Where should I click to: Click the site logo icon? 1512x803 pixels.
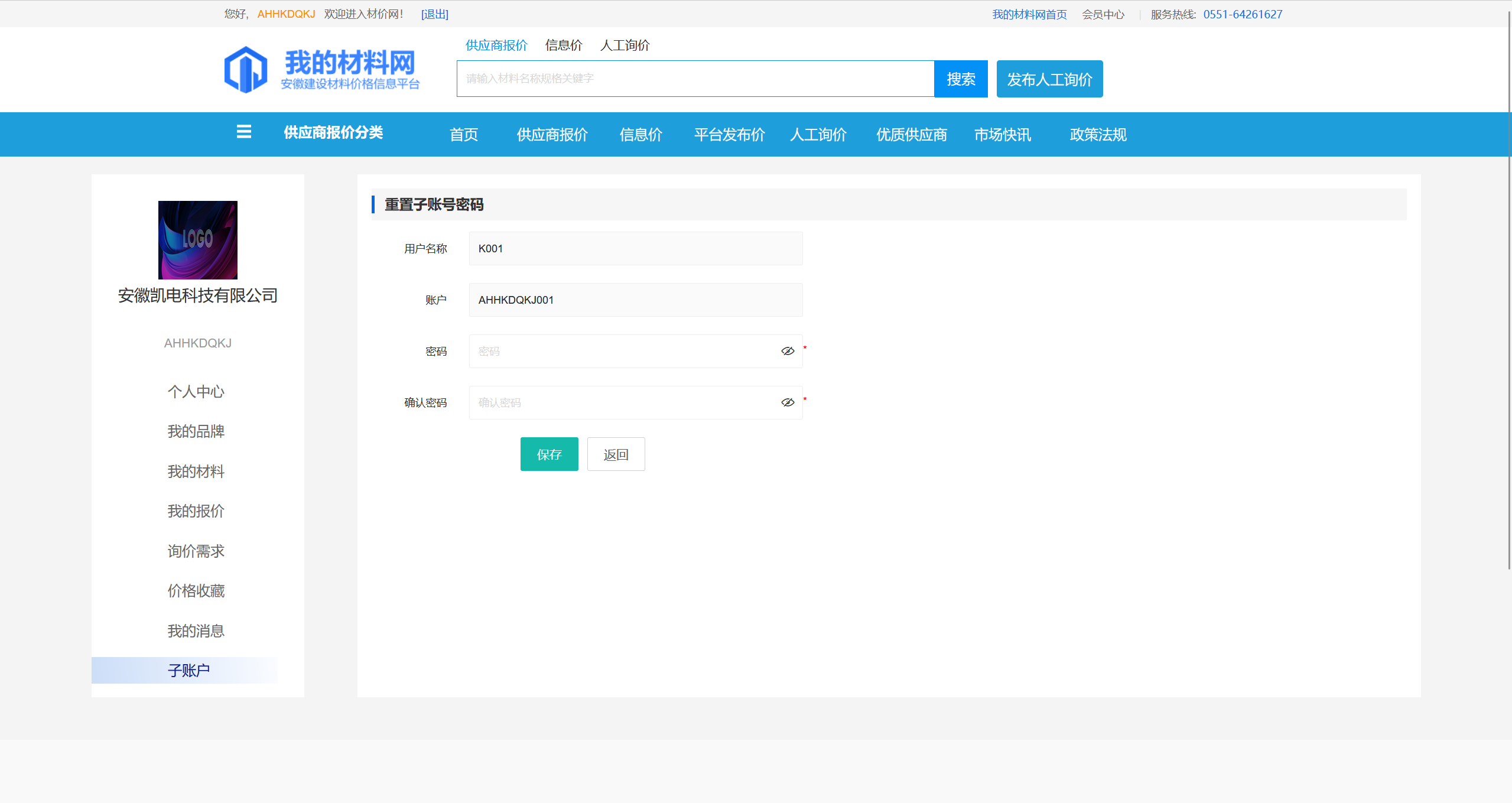point(246,70)
